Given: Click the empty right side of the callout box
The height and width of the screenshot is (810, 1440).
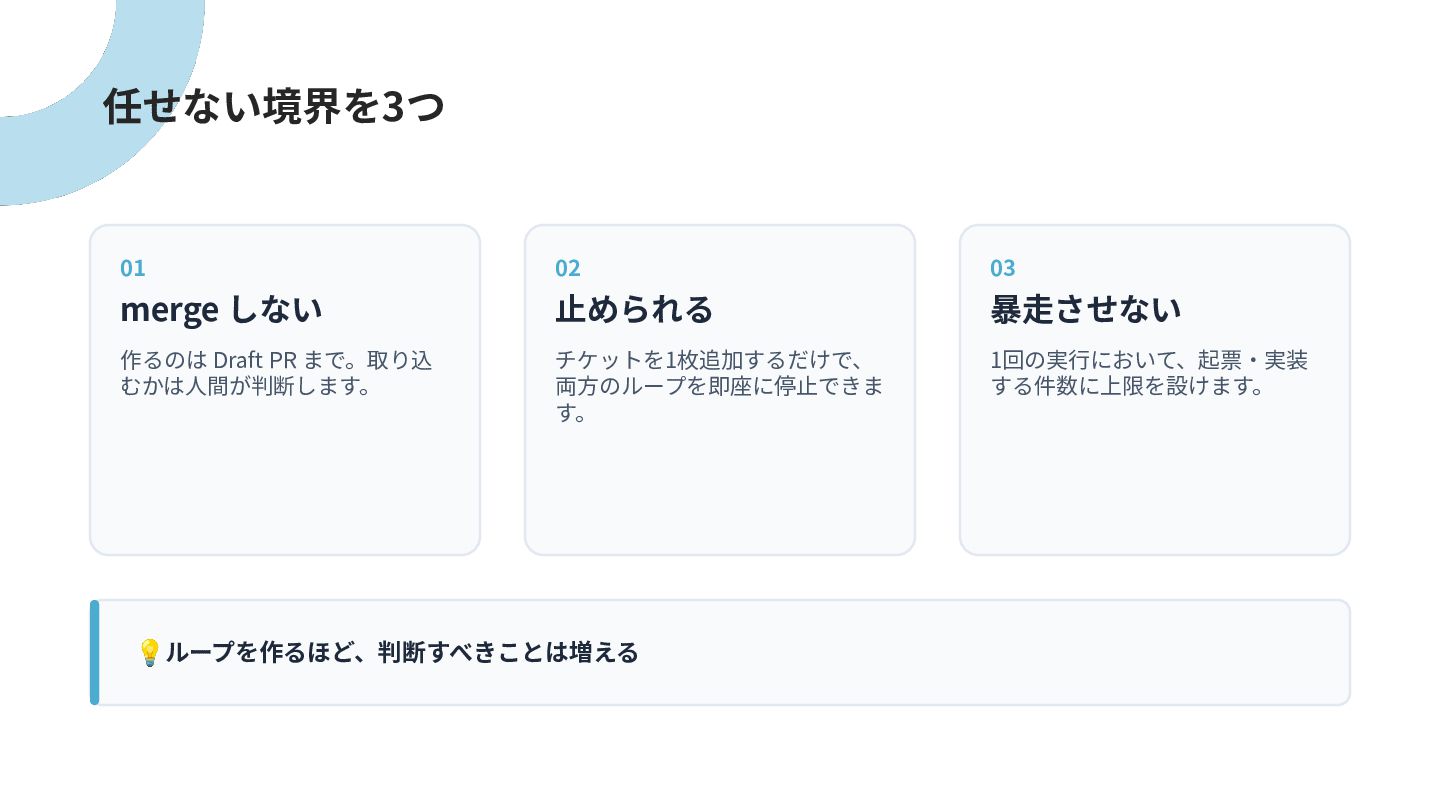Looking at the screenshot, I should pyautogui.click(x=1000, y=652).
